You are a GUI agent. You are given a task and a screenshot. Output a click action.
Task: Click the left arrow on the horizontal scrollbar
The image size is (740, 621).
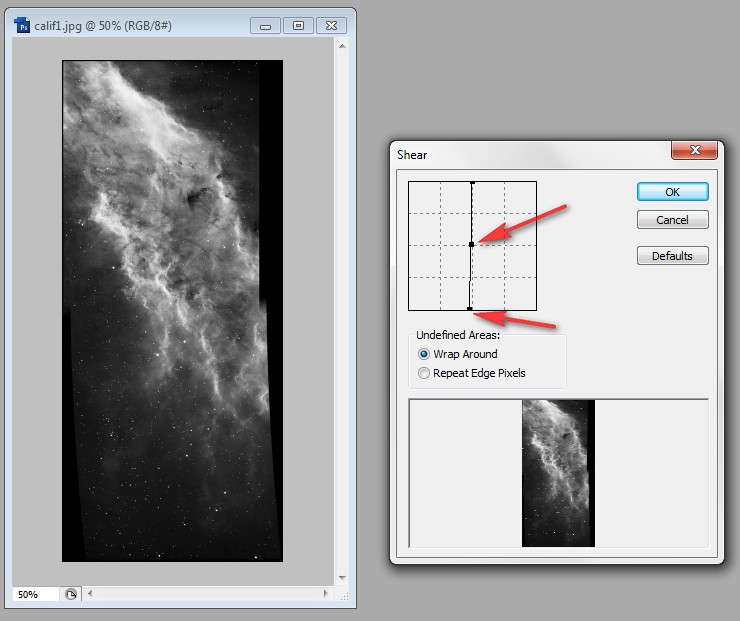(91, 594)
